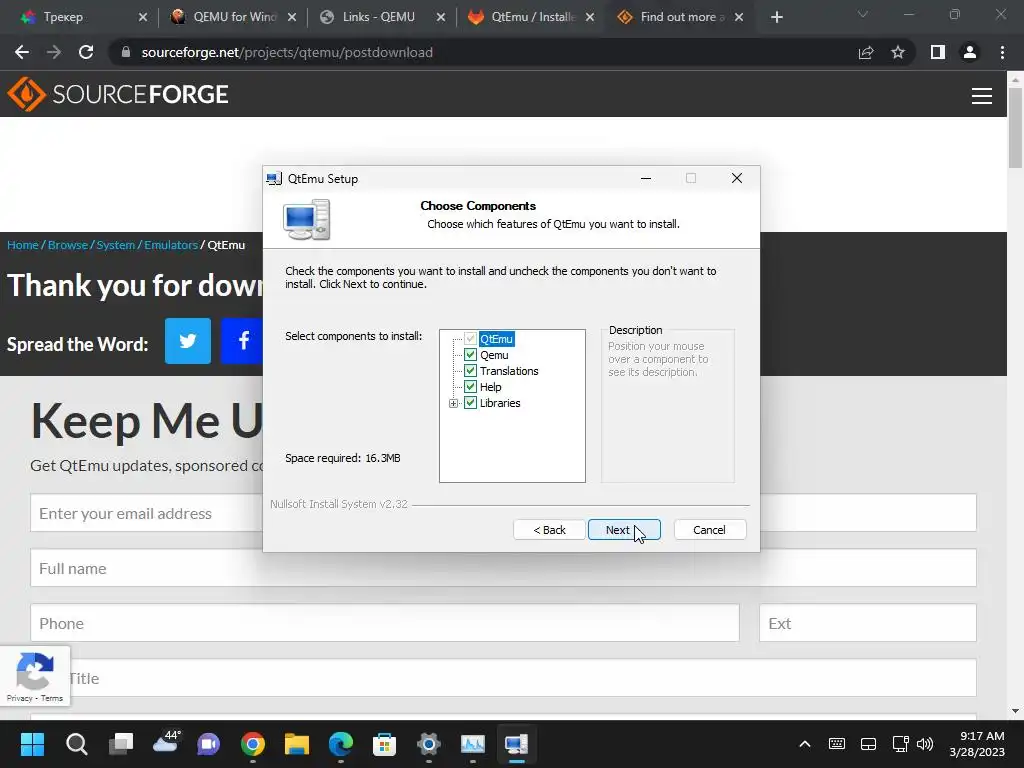The width and height of the screenshot is (1024, 768).
Task: Toggle the Libraries component checkbox
Action: (470, 403)
